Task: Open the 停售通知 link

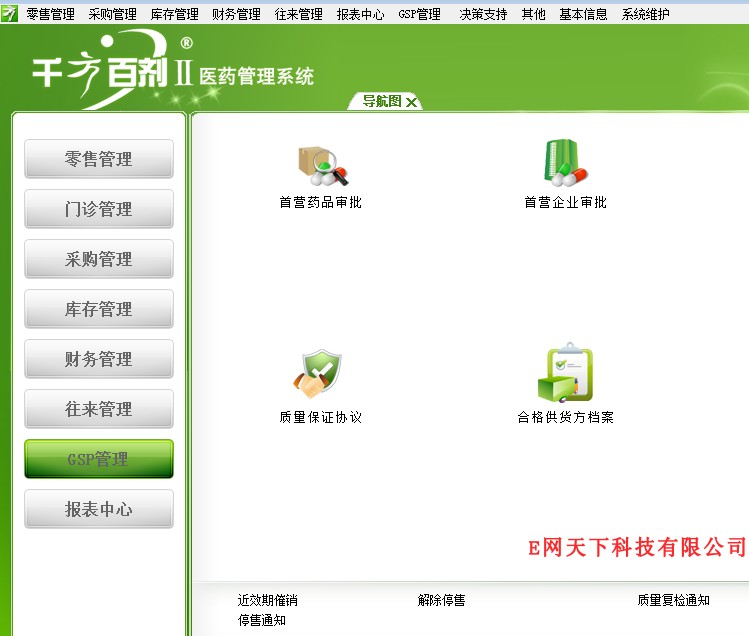Action: pyautogui.click(x=262, y=620)
